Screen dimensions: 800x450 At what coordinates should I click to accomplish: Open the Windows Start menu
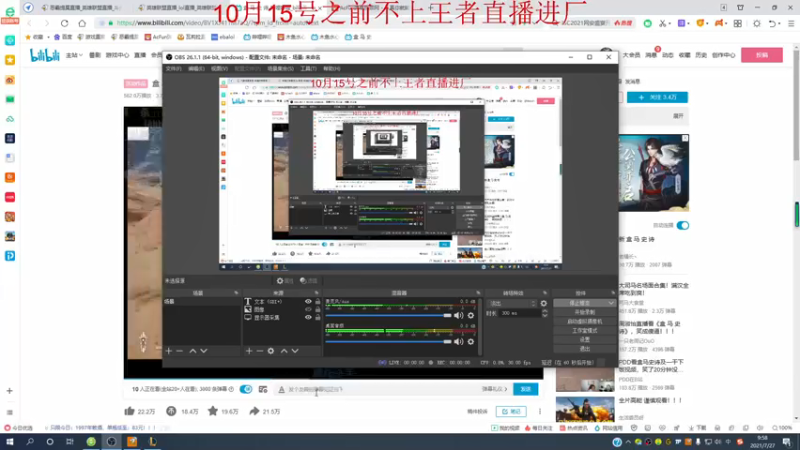pyautogui.click(x=10, y=442)
